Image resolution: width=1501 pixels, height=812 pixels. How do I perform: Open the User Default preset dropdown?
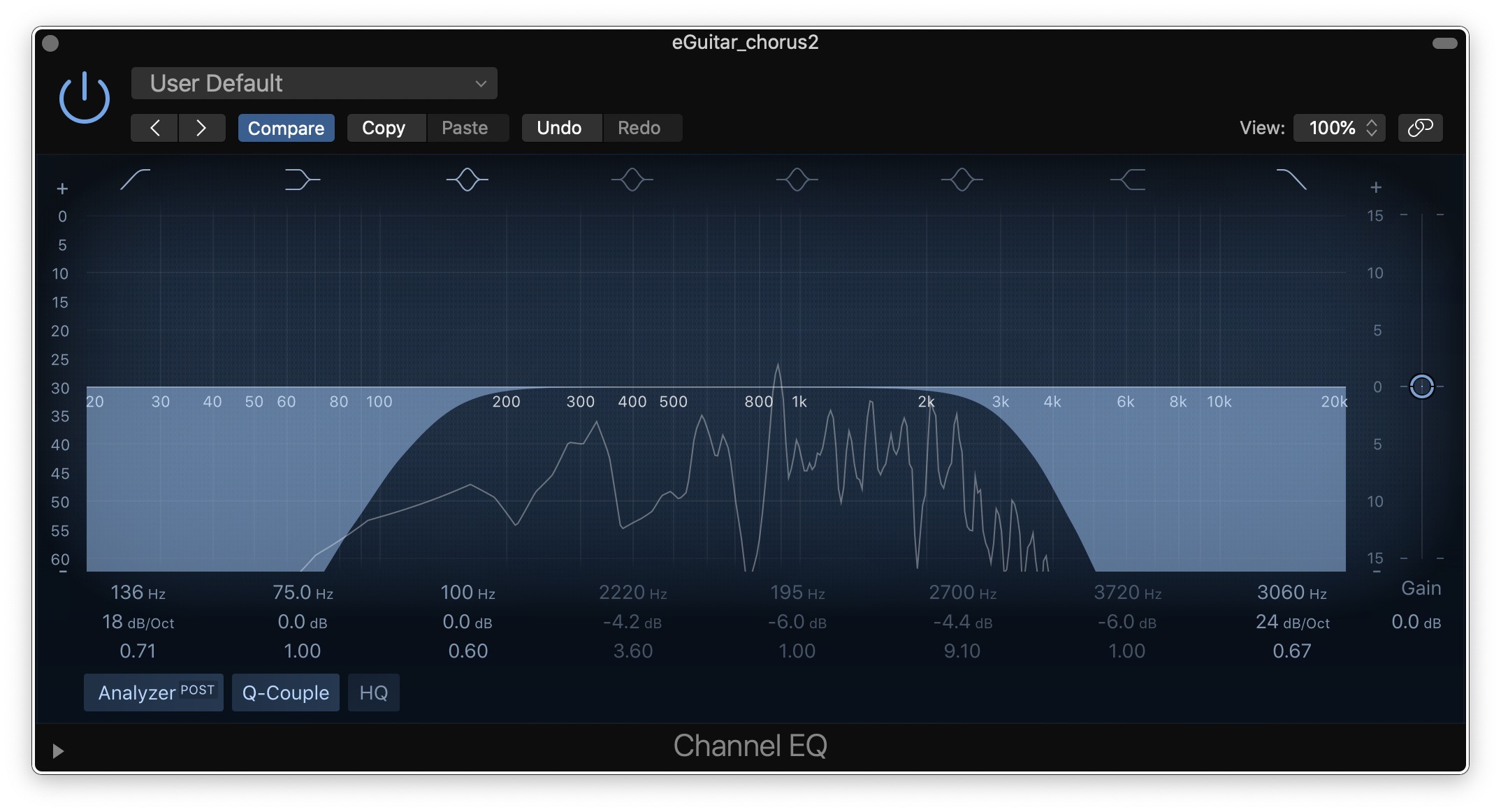(314, 84)
